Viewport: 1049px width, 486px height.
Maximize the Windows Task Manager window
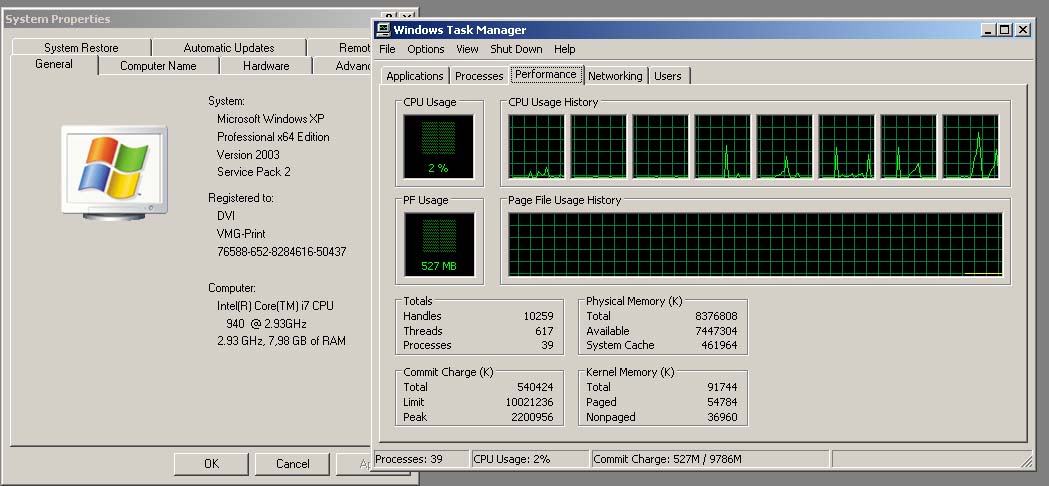1005,29
